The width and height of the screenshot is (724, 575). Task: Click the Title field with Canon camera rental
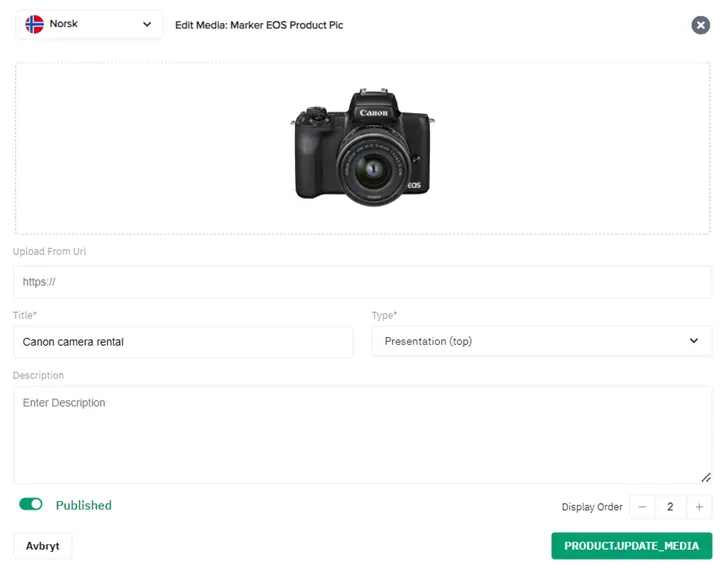(183, 342)
